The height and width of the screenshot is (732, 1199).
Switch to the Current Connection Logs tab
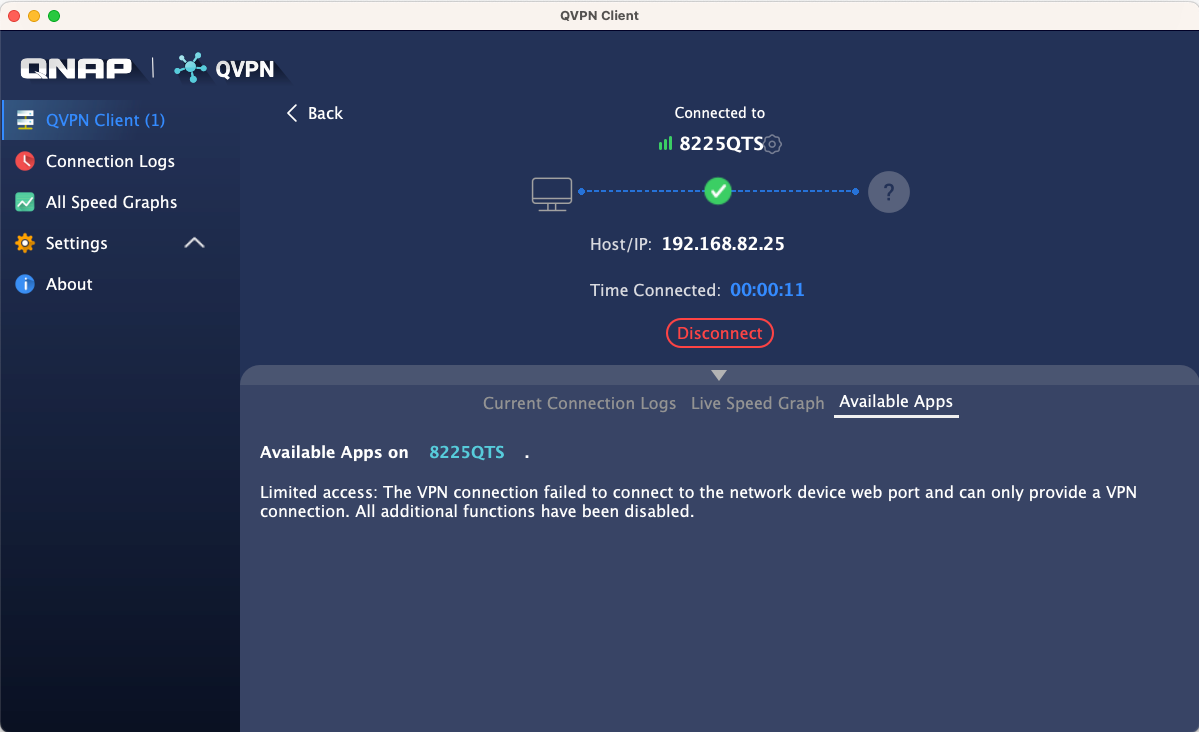coord(579,403)
